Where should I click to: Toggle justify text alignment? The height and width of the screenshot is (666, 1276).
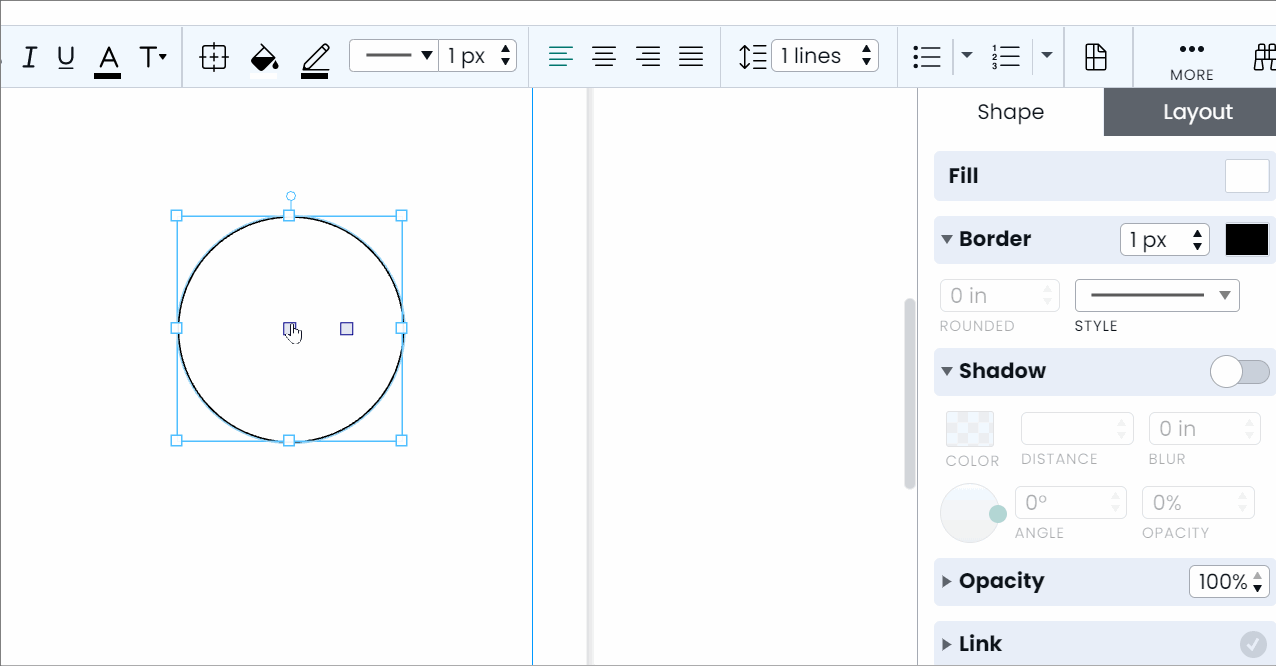[690, 57]
